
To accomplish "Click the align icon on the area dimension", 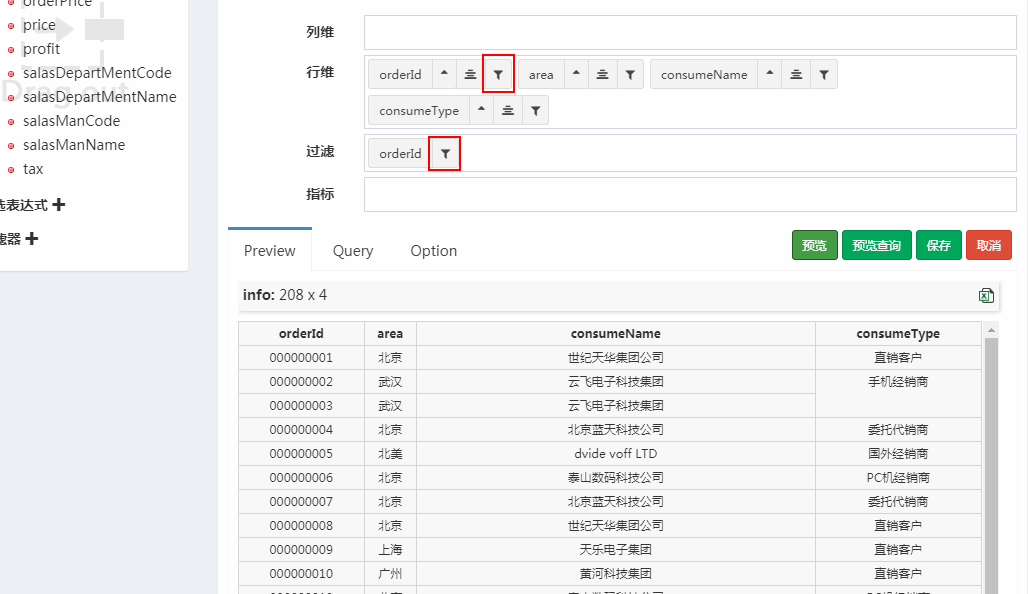I will tap(603, 74).
